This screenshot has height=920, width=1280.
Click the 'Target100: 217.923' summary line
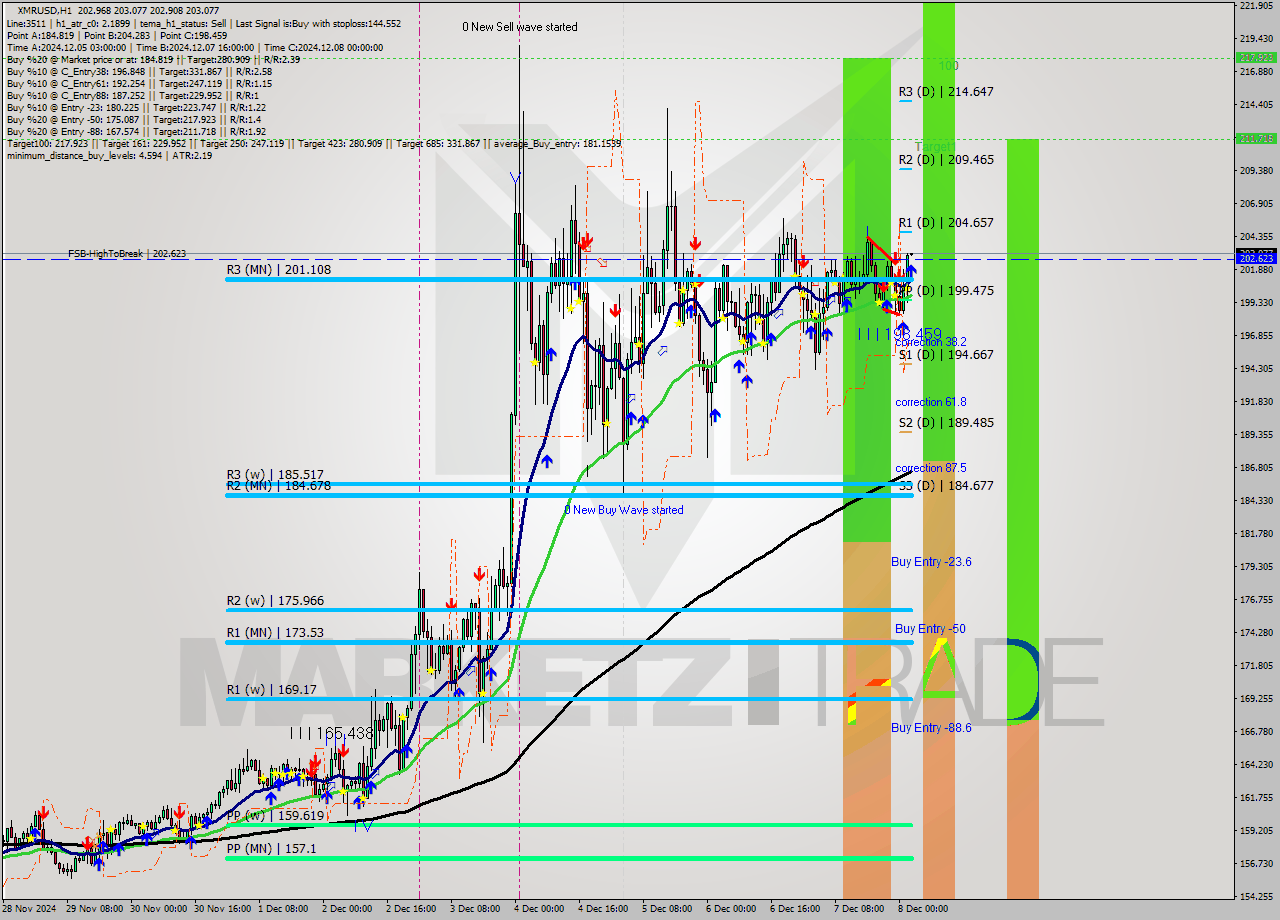point(313,143)
